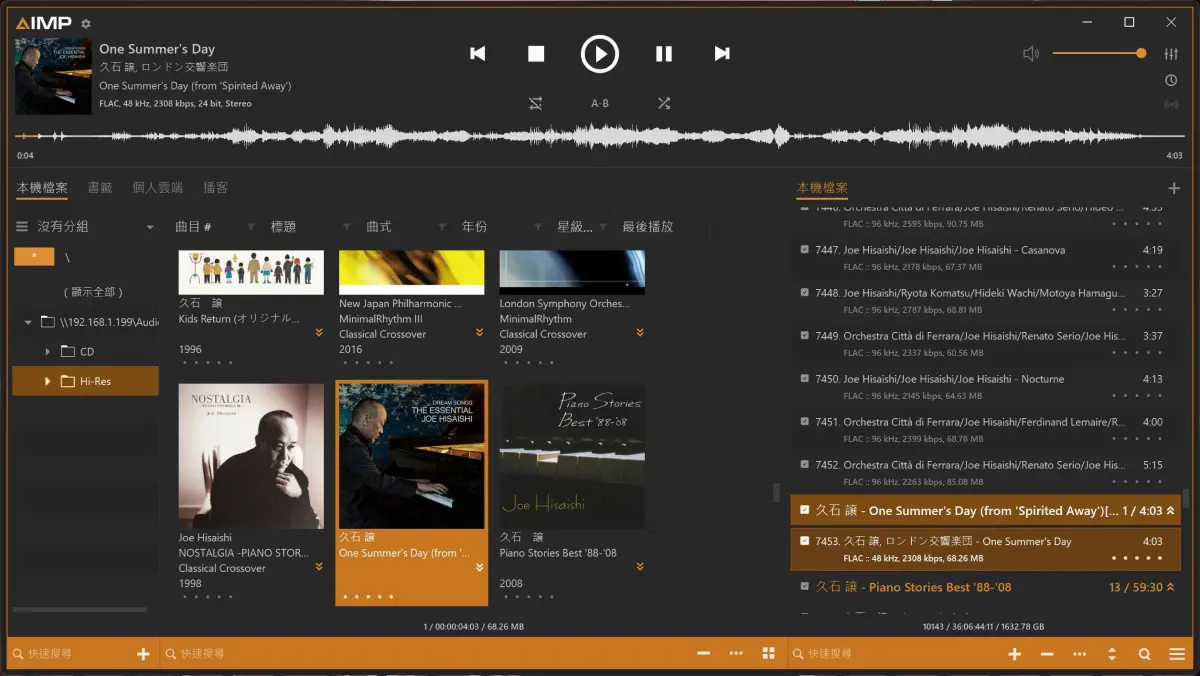The height and width of the screenshot is (676, 1200).
Task: Open the 沒有分組 grouping dropdown
Action: click(85, 227)
